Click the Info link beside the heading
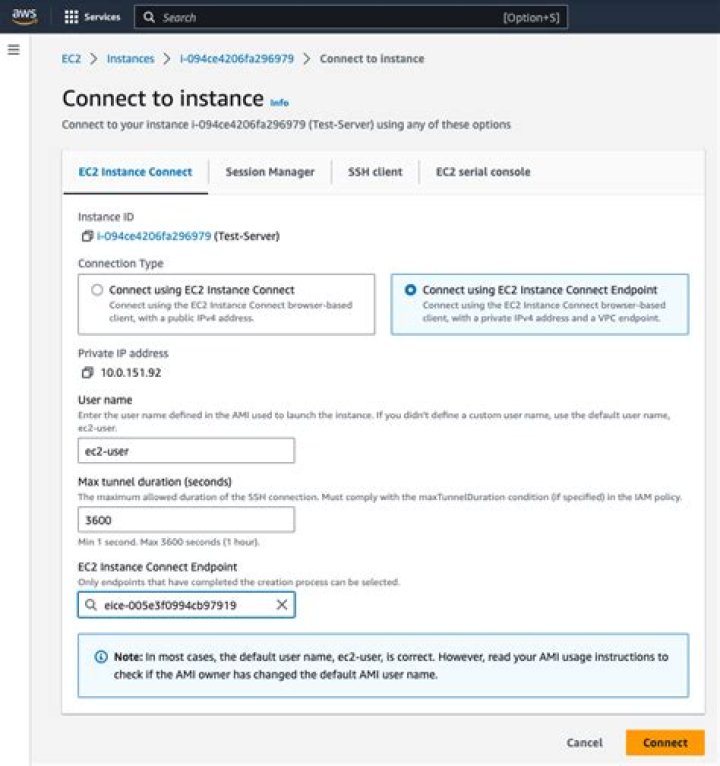Viewport: 720px width, 766px height. [x=279, y=102]
